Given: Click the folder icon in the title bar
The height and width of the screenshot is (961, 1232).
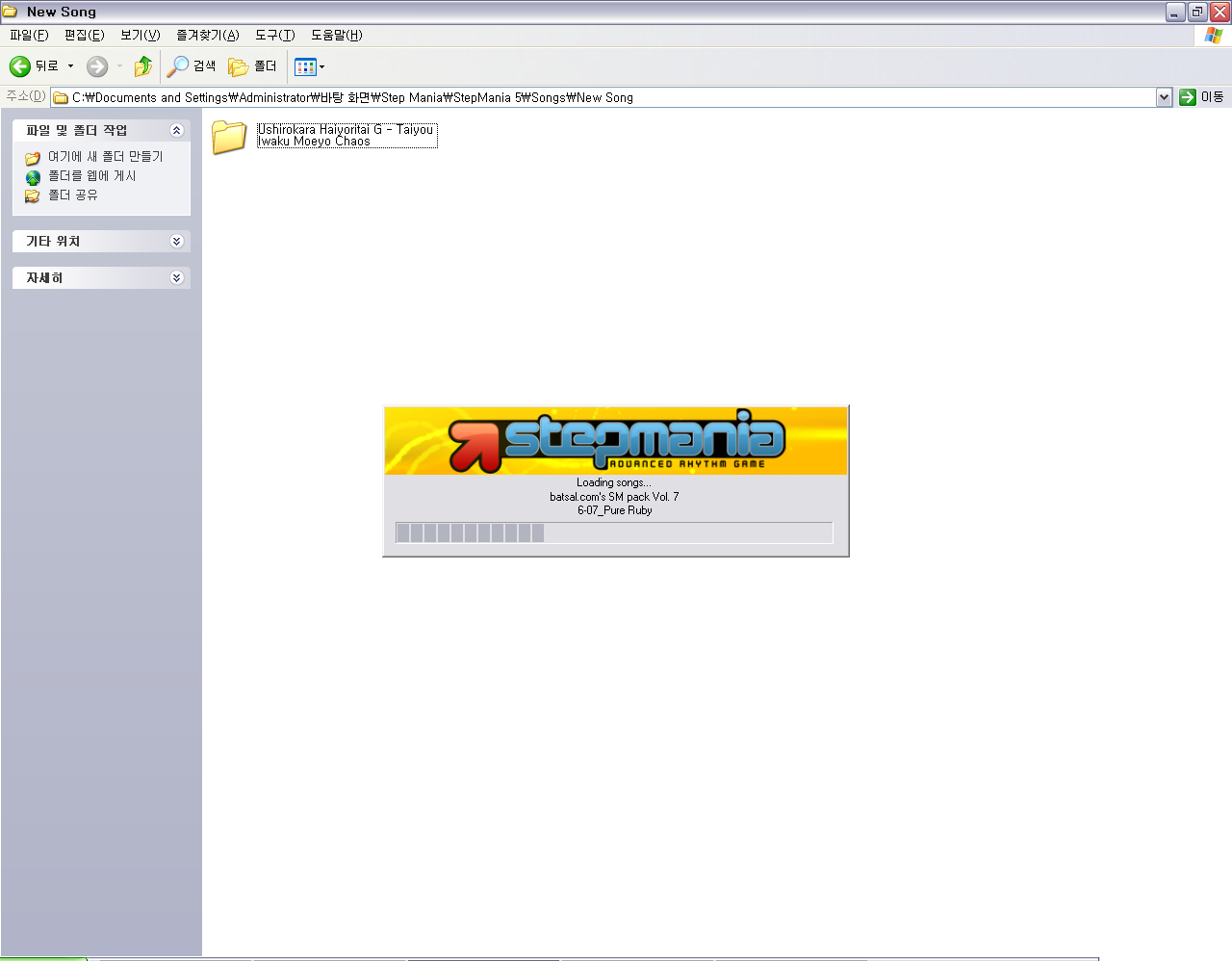Looking at the screenshot, I should coord(10,12).
